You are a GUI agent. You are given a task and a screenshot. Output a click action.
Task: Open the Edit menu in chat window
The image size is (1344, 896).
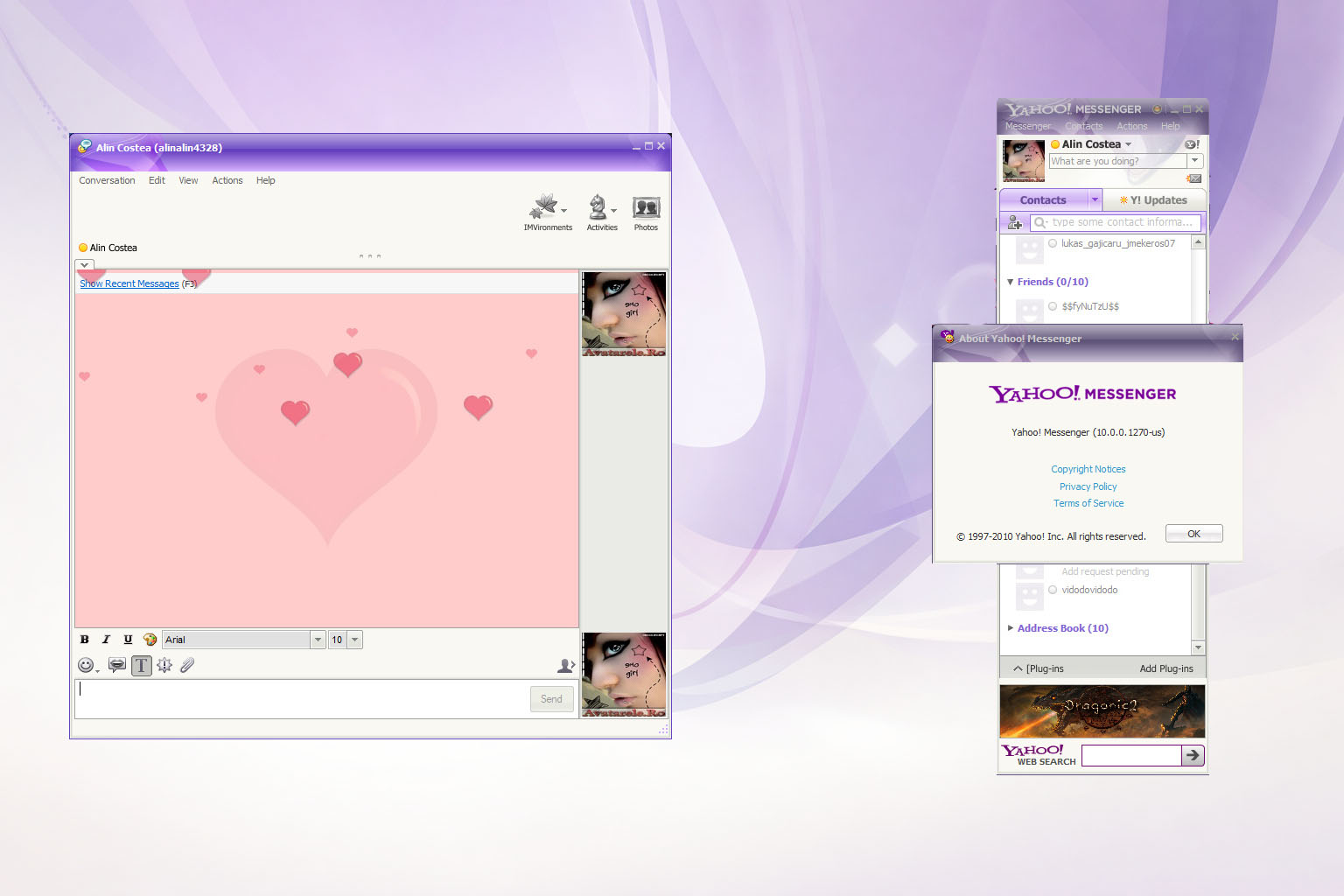pos(157,180)
